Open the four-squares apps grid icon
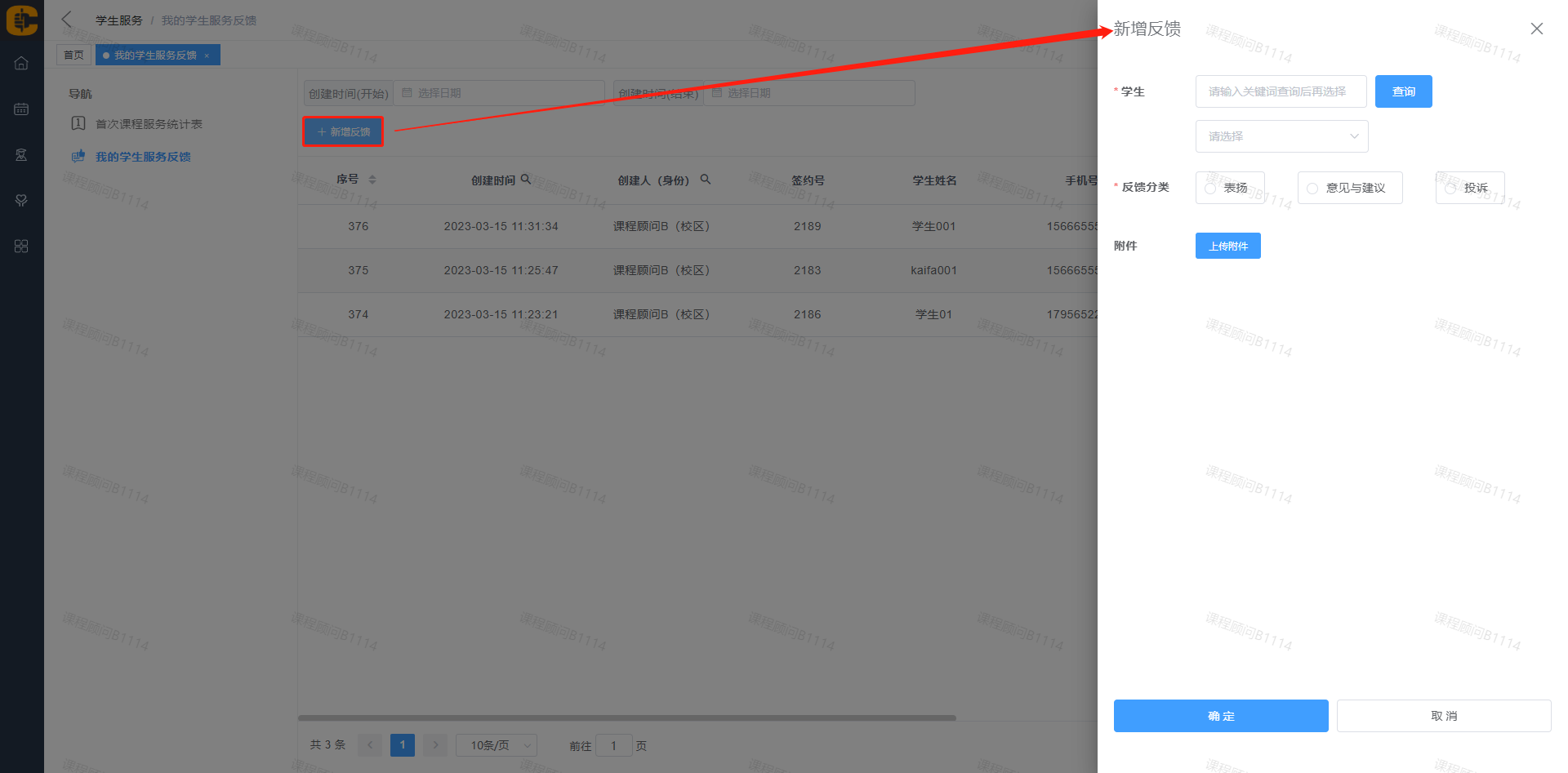 click(21, 247)
